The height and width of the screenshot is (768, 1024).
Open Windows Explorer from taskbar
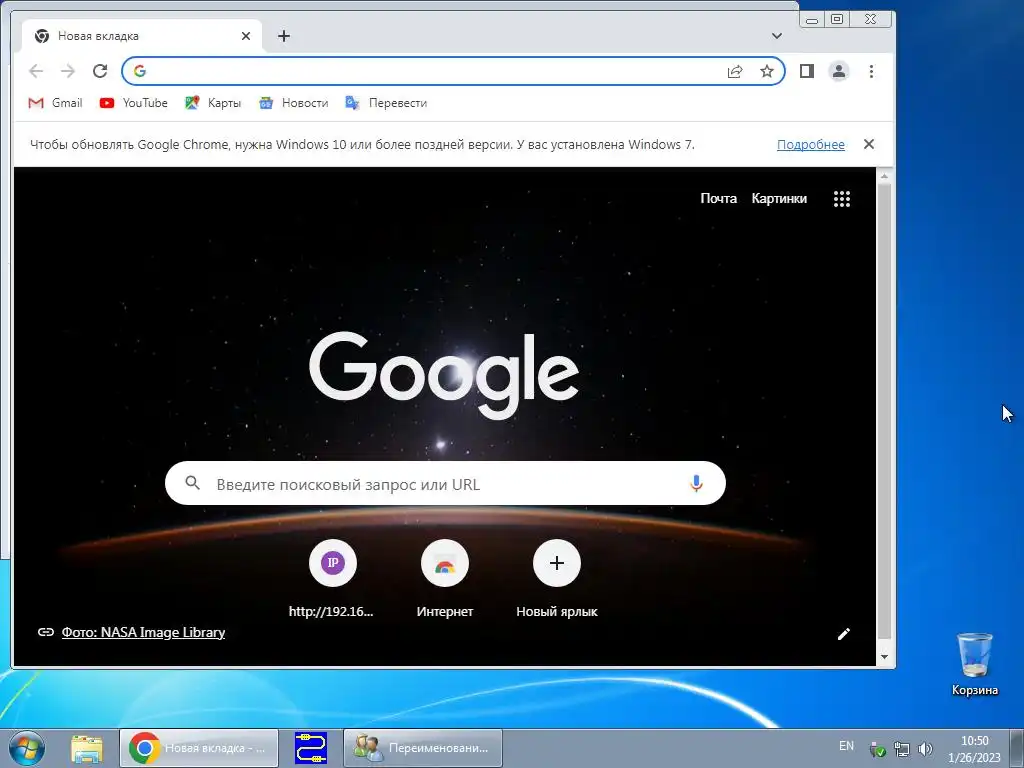tap(87, 748)
